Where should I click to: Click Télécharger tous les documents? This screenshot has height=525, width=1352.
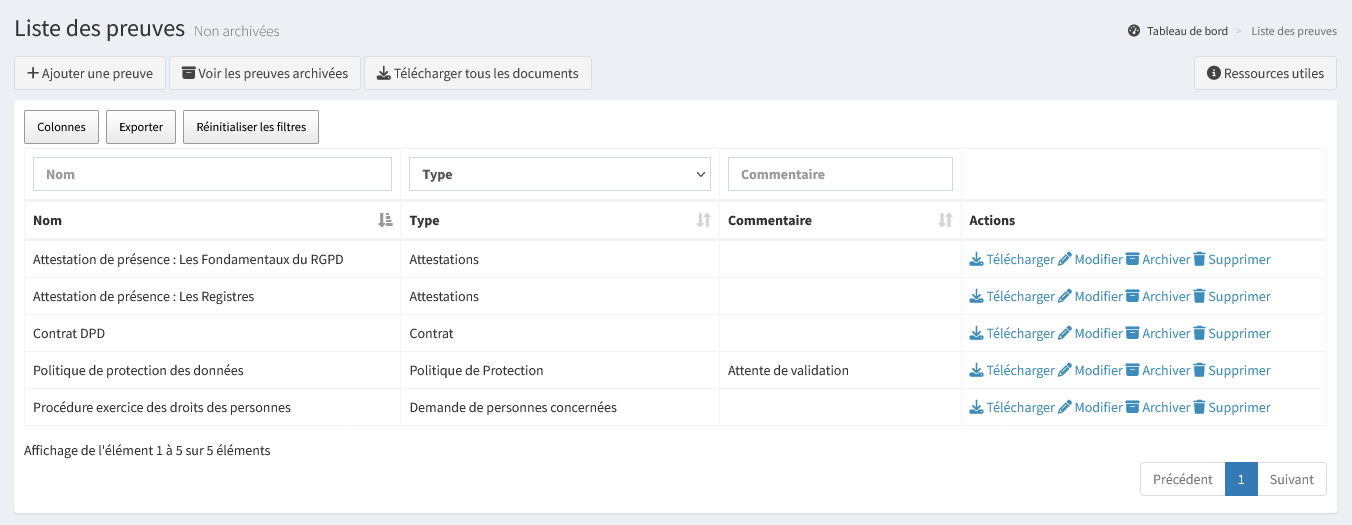[477, 73]
